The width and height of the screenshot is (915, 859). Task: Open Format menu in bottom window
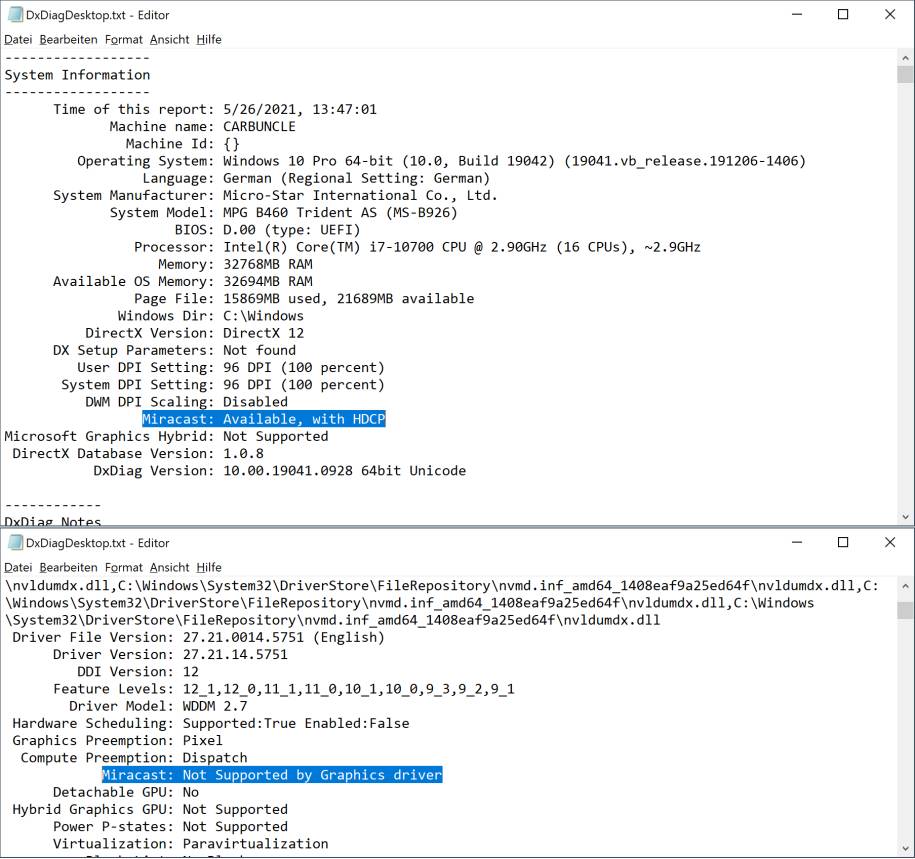pyautogui.click(x=124, y=568)
